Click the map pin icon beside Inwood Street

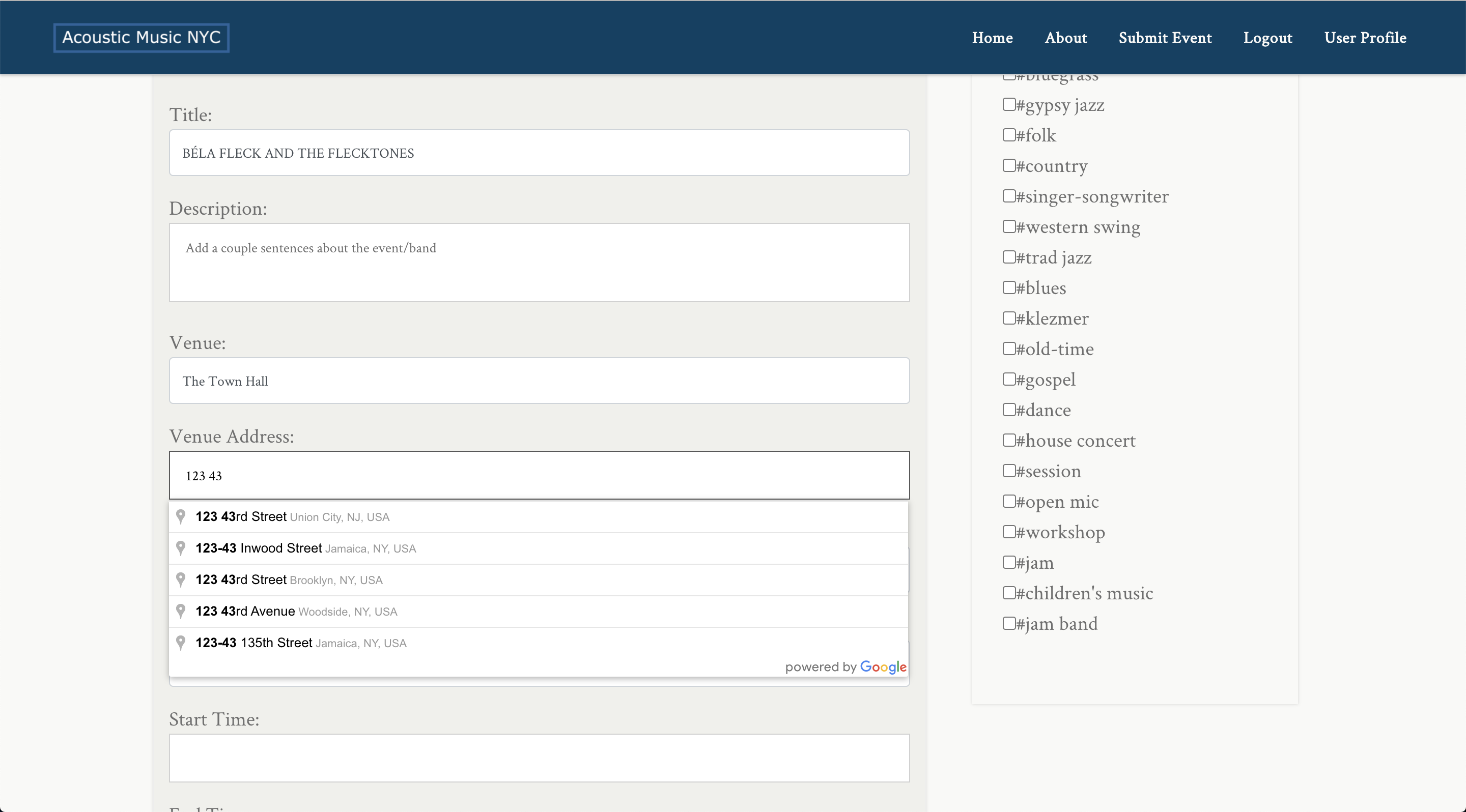[180, 548]
